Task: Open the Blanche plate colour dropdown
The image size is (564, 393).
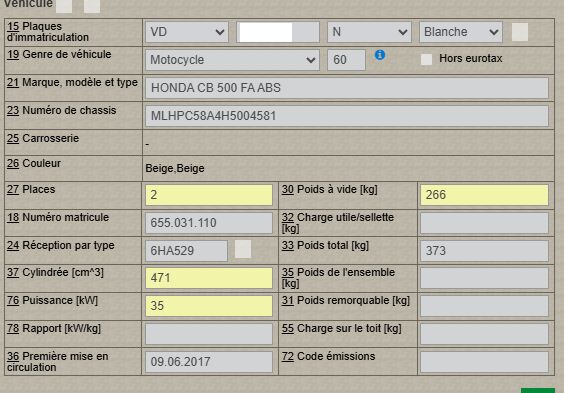Action: click(461, 32)
